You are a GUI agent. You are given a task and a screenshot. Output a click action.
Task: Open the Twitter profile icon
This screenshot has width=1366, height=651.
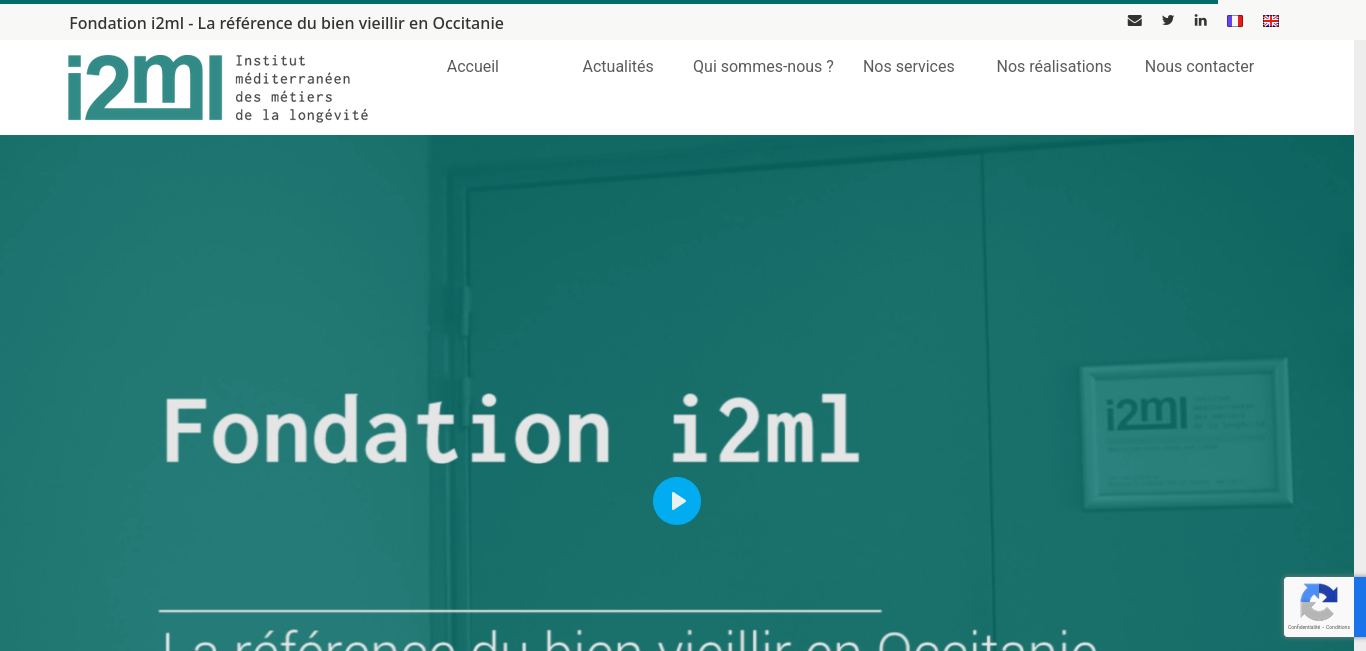point(1168,20)
